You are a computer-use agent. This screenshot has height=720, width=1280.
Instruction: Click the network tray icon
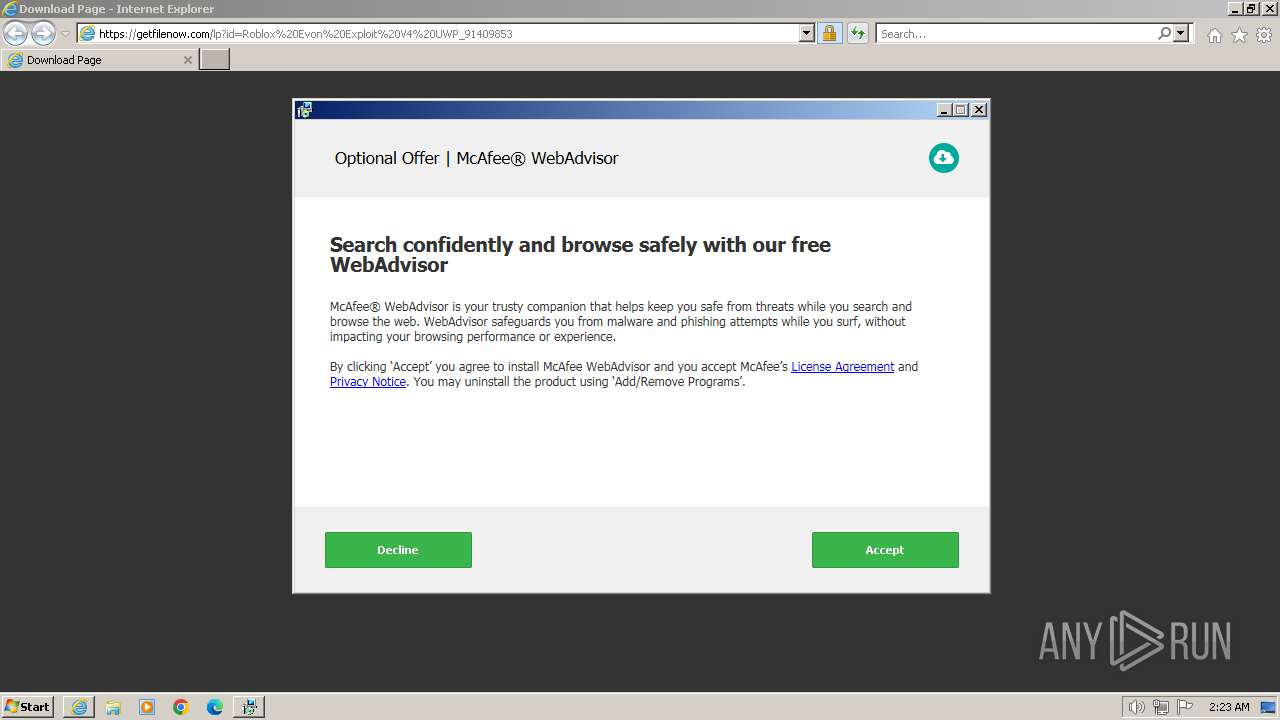point(1161,707)
